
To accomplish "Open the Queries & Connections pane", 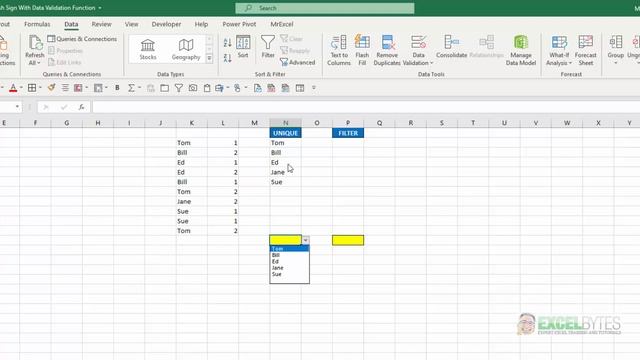I will [x=82, y=39].
